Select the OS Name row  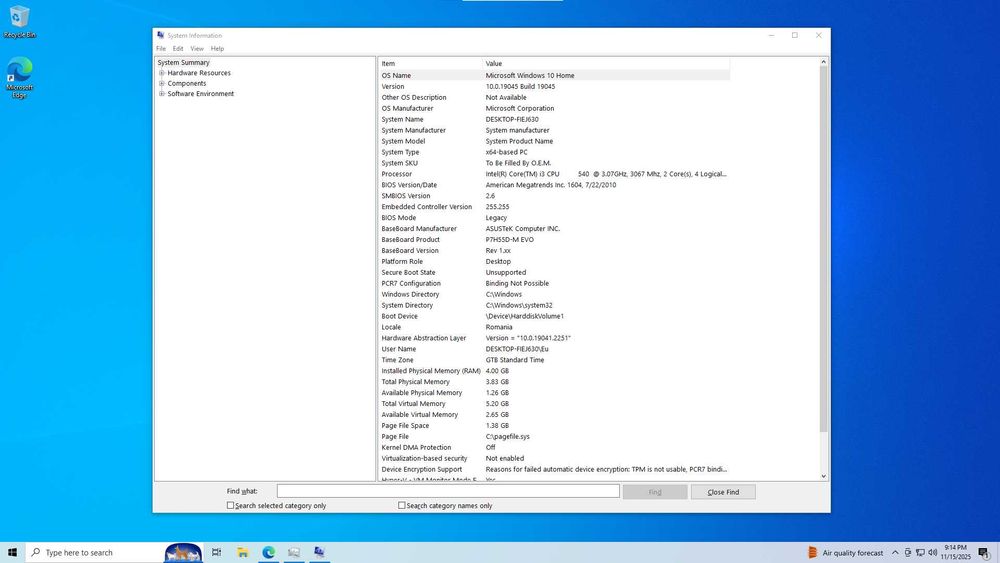tap(554, 75)
